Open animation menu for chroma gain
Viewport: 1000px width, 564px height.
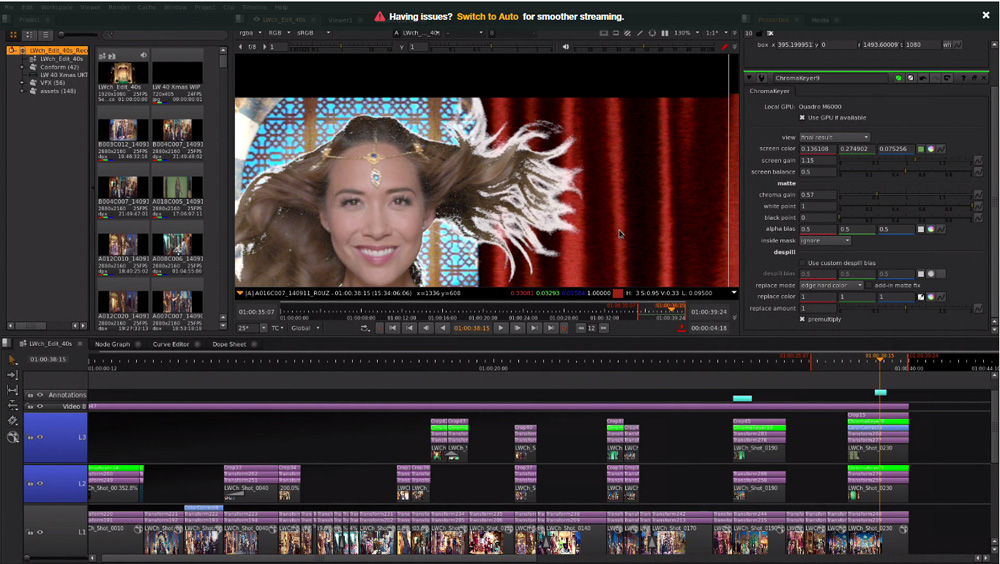pos(978,195)
